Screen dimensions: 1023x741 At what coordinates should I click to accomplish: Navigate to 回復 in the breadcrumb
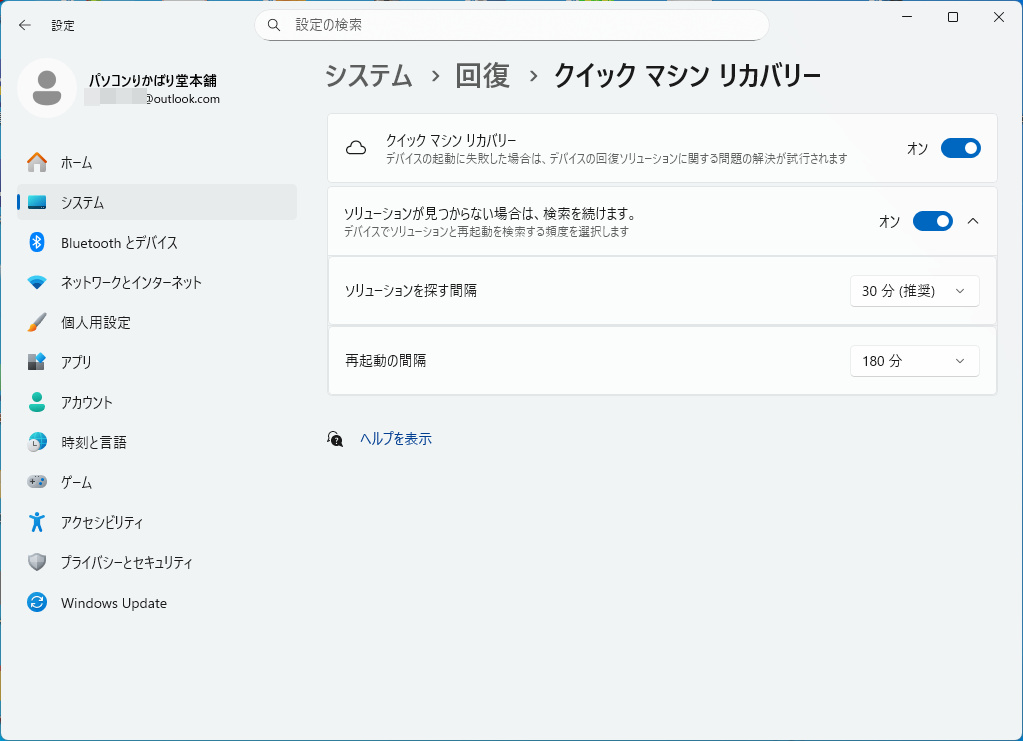(x=482, y=75)
